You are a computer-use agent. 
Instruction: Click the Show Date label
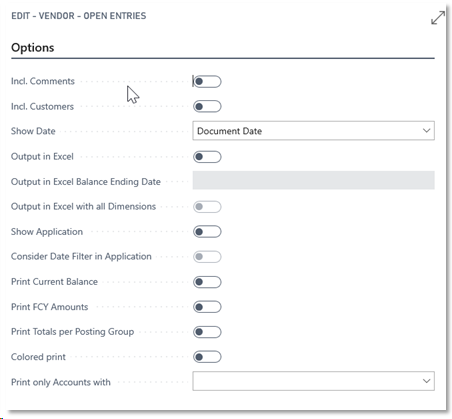click(33, 131)
